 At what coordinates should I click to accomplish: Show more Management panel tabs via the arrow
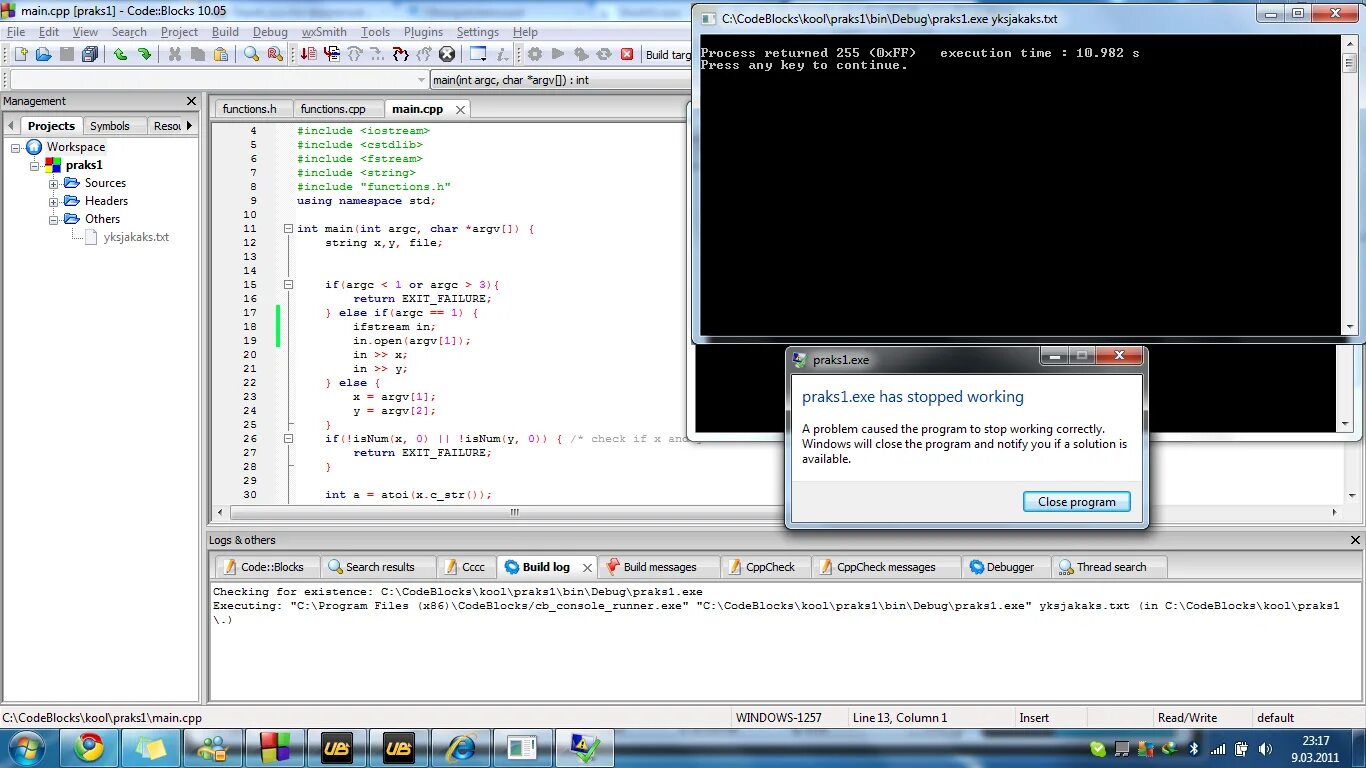(189, 125)
